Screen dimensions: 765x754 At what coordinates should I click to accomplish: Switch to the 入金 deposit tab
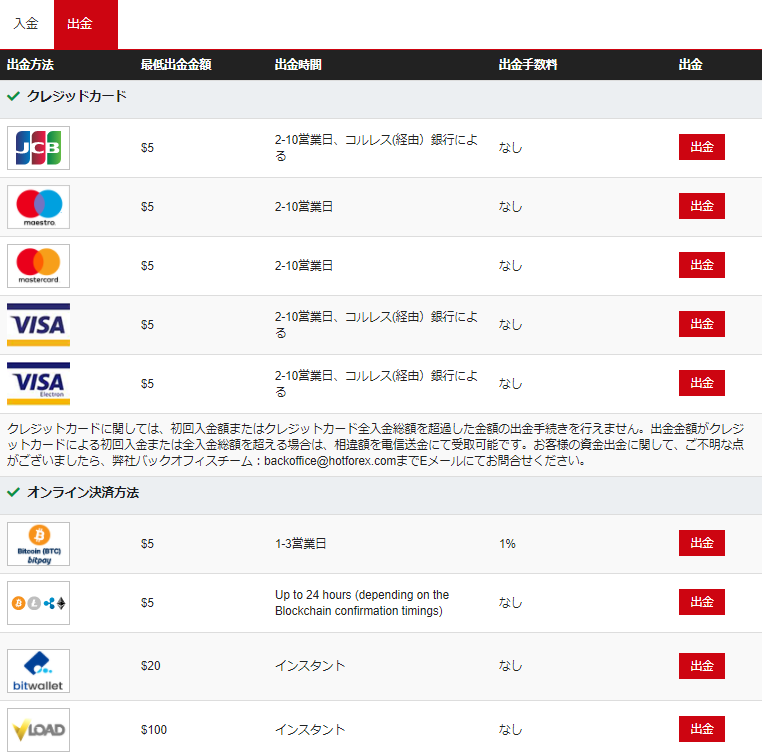click(x=26, y=23)
